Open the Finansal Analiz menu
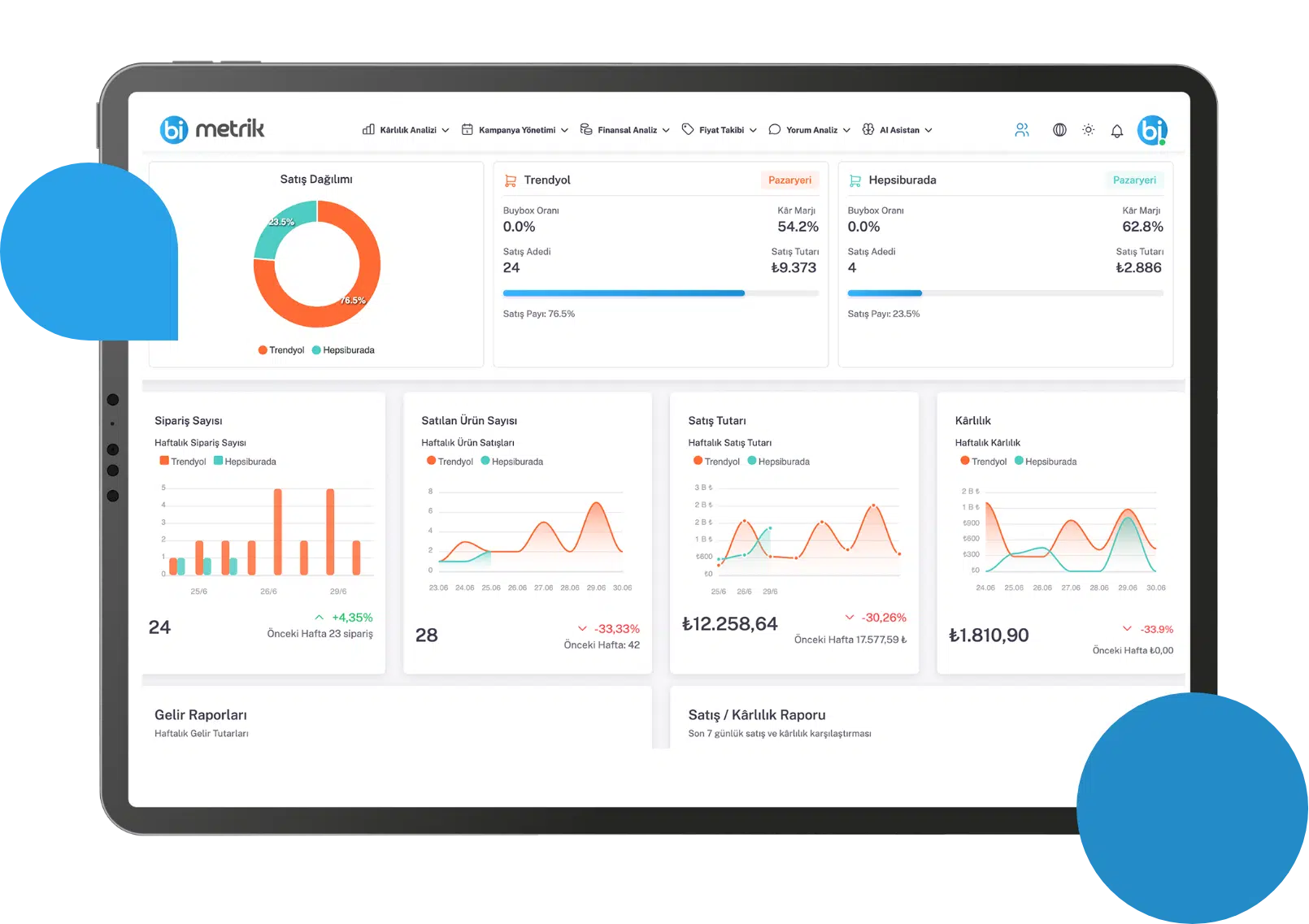The height and width of the screenshot is (924, 1309). pyautogui.click(x=625, y=130)
